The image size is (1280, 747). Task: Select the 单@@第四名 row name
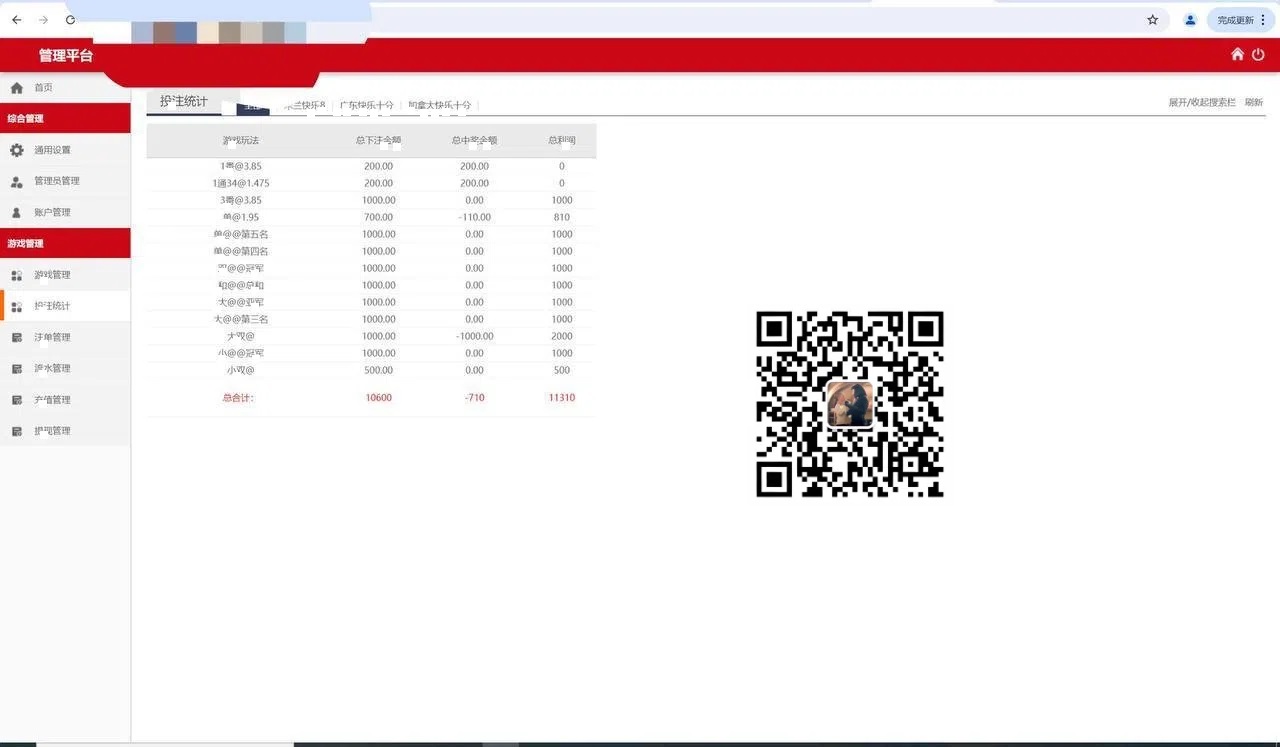pyautogui.click(x=241, y=251)
